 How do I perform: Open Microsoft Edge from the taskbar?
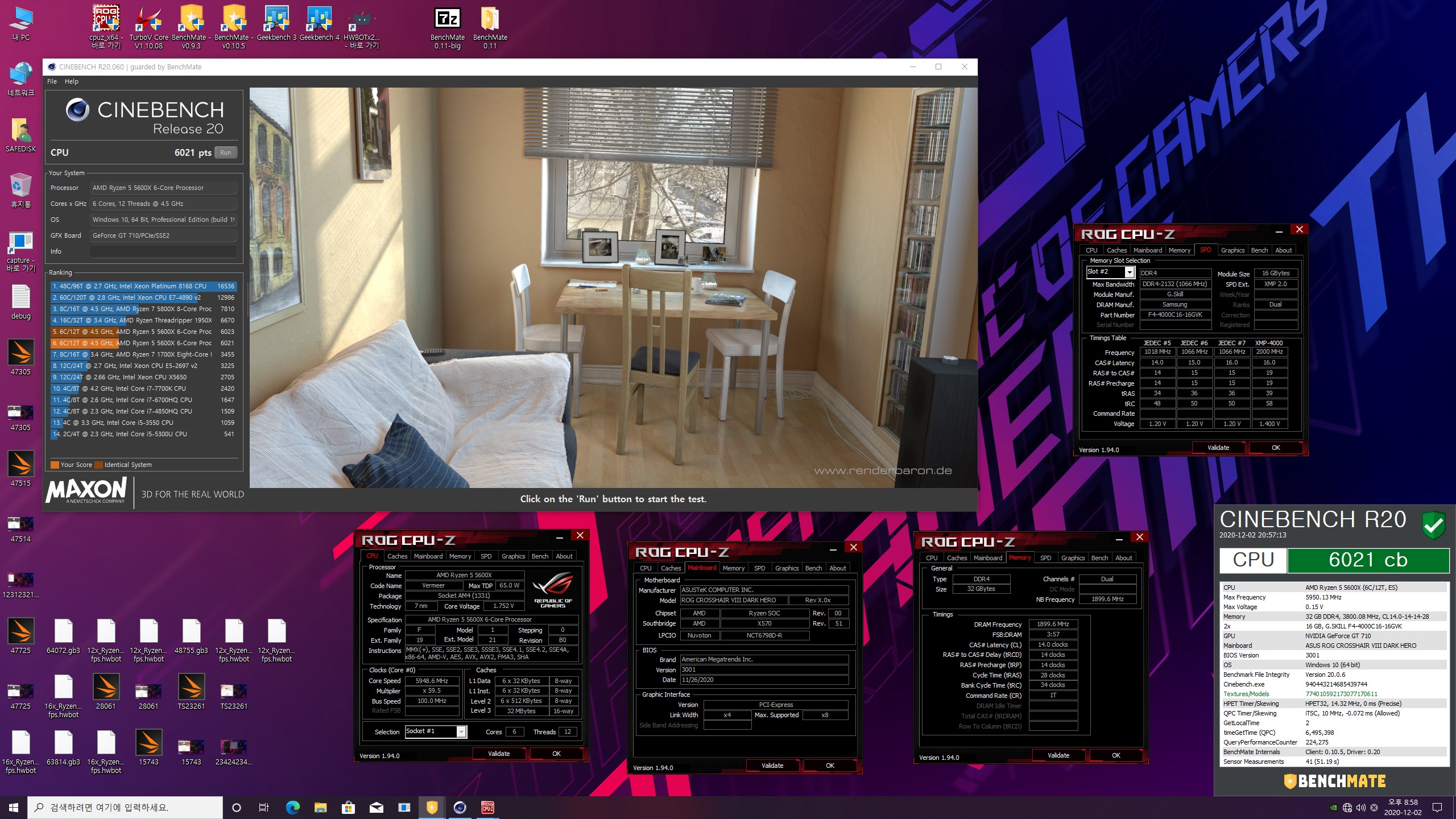[x=292, y=807]
